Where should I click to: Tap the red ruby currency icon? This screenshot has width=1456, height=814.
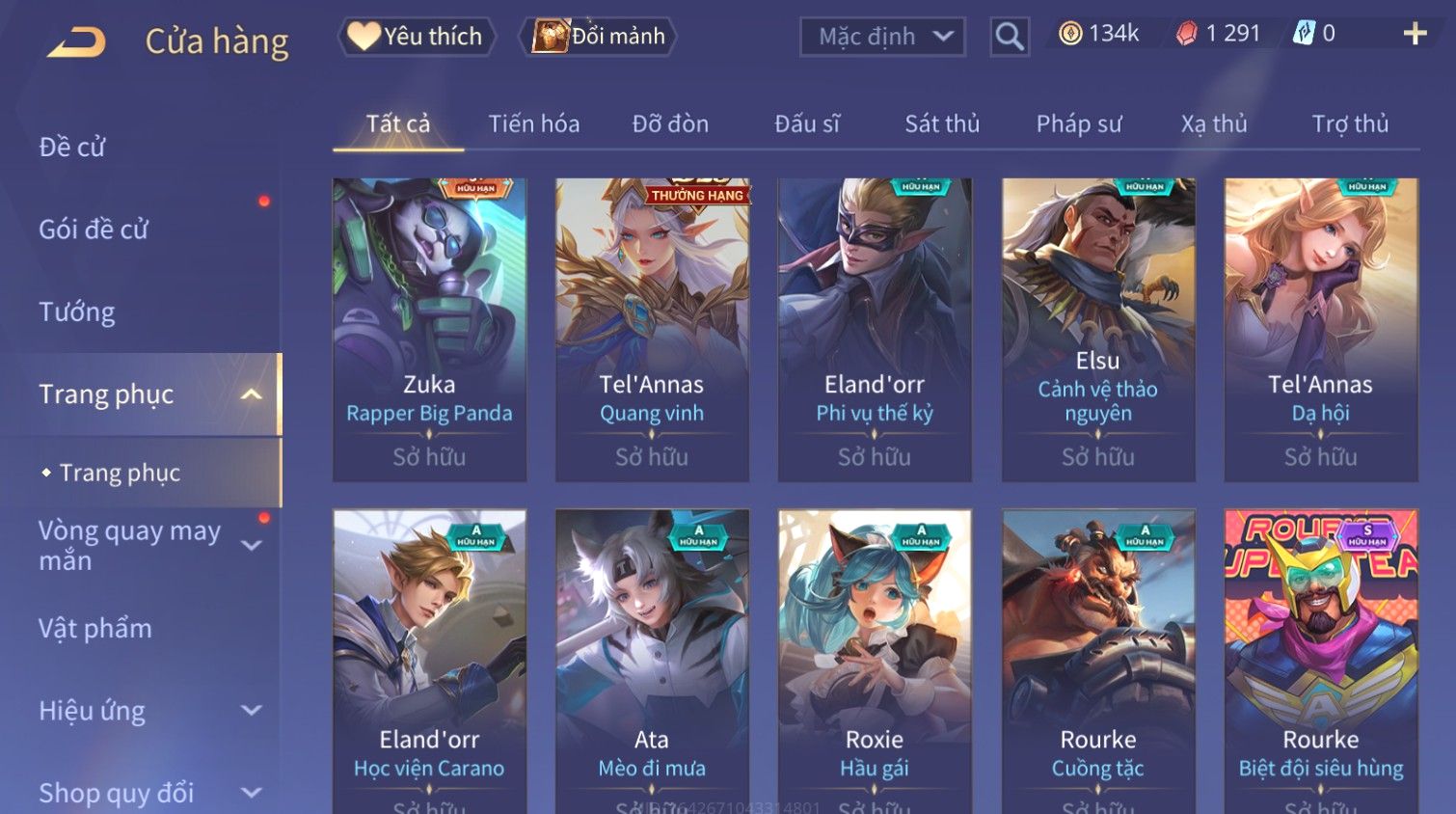1187,34
